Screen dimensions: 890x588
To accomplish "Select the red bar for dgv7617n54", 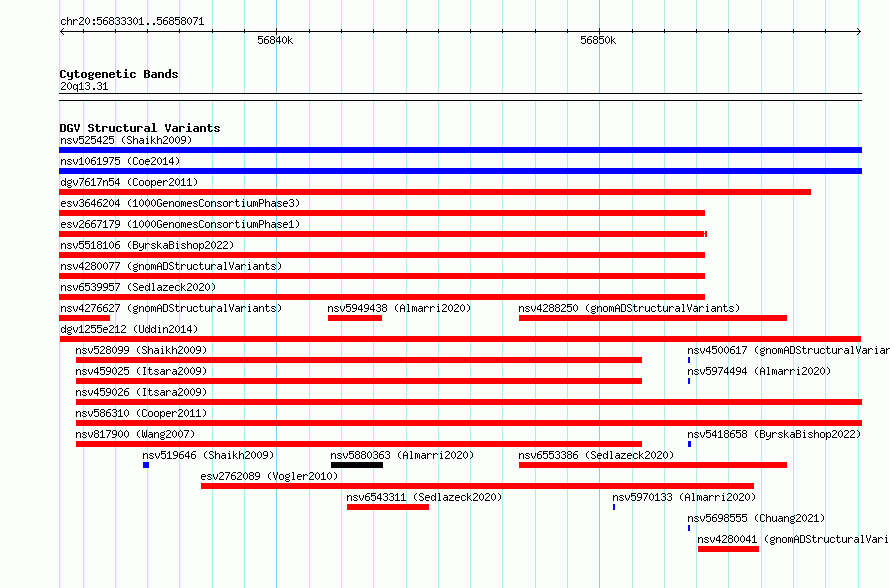I will pos(435,192).
